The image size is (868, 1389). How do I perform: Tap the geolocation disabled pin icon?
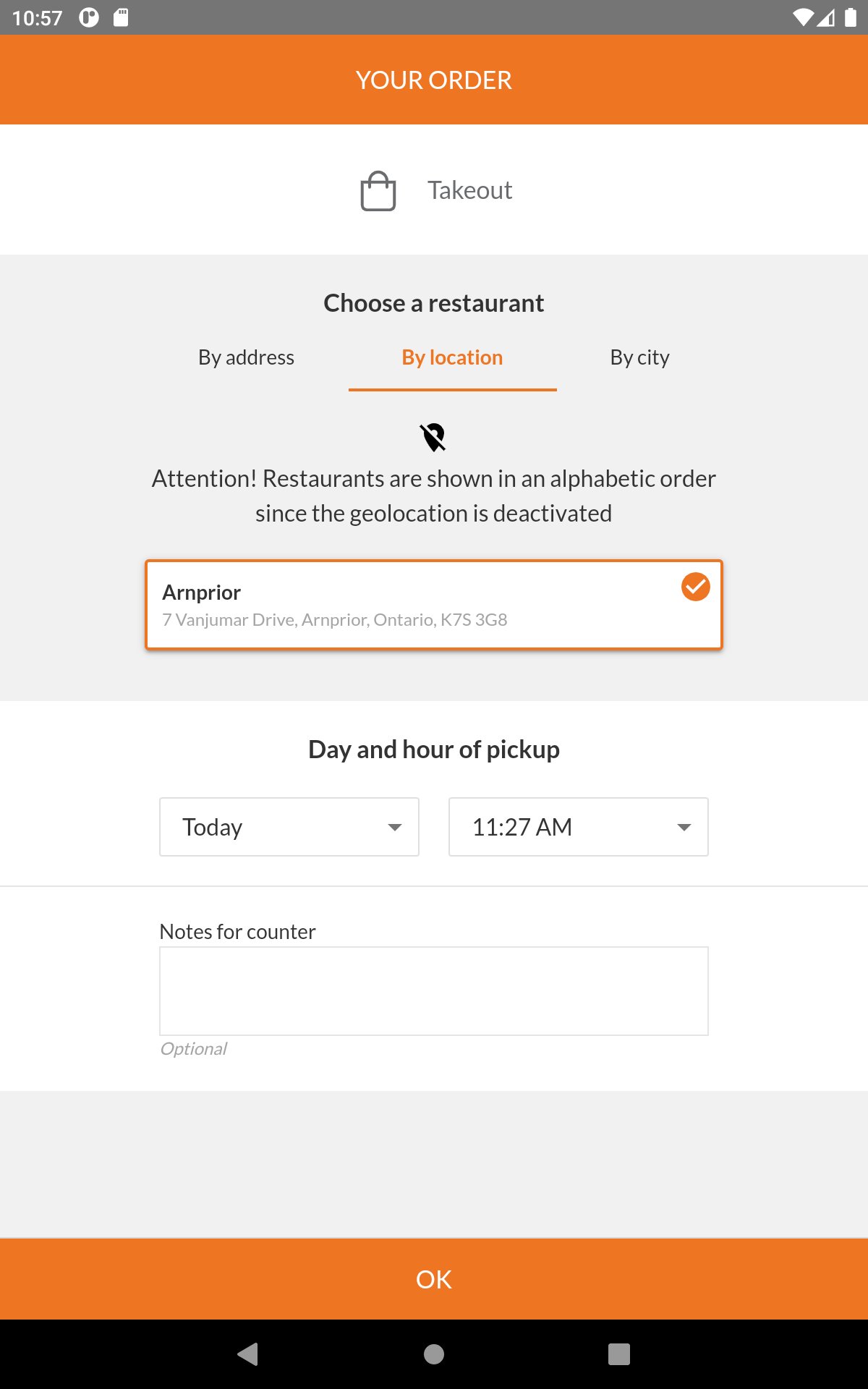(433, 437)
